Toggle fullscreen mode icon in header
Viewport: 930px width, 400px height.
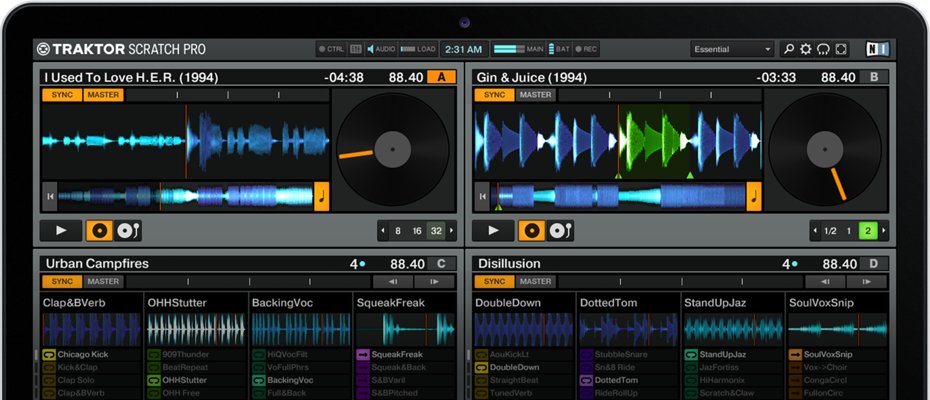click(x=841, y=49)
